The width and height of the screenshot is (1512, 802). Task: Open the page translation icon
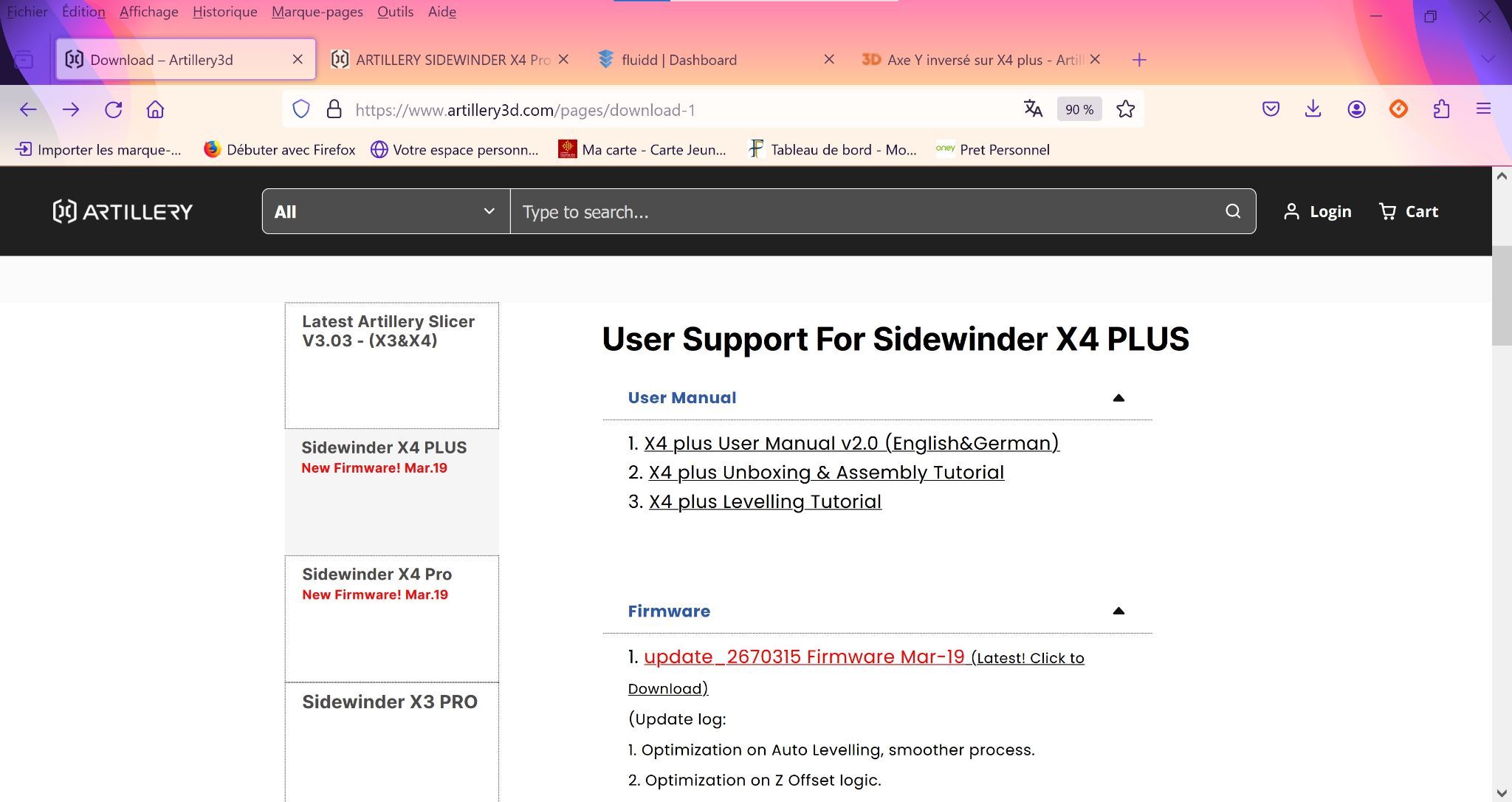(x=1033, y=109)
